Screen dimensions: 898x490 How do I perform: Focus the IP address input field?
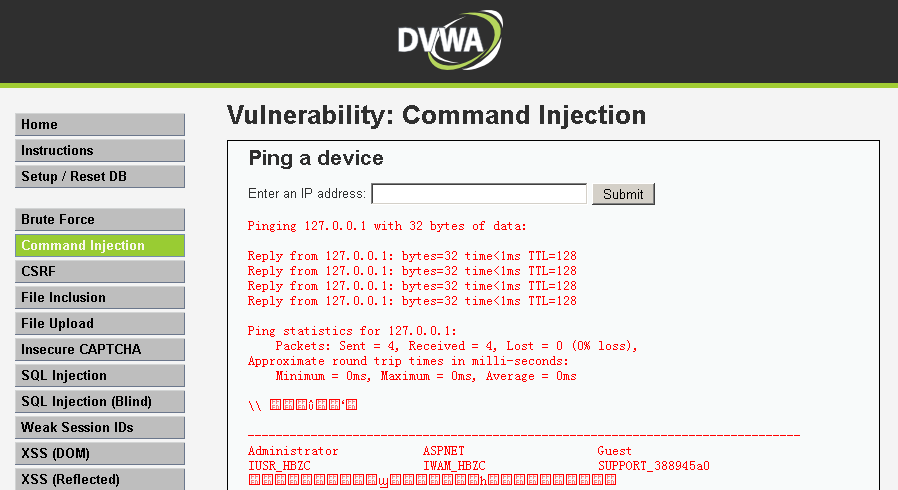click(x=478, y=194)
